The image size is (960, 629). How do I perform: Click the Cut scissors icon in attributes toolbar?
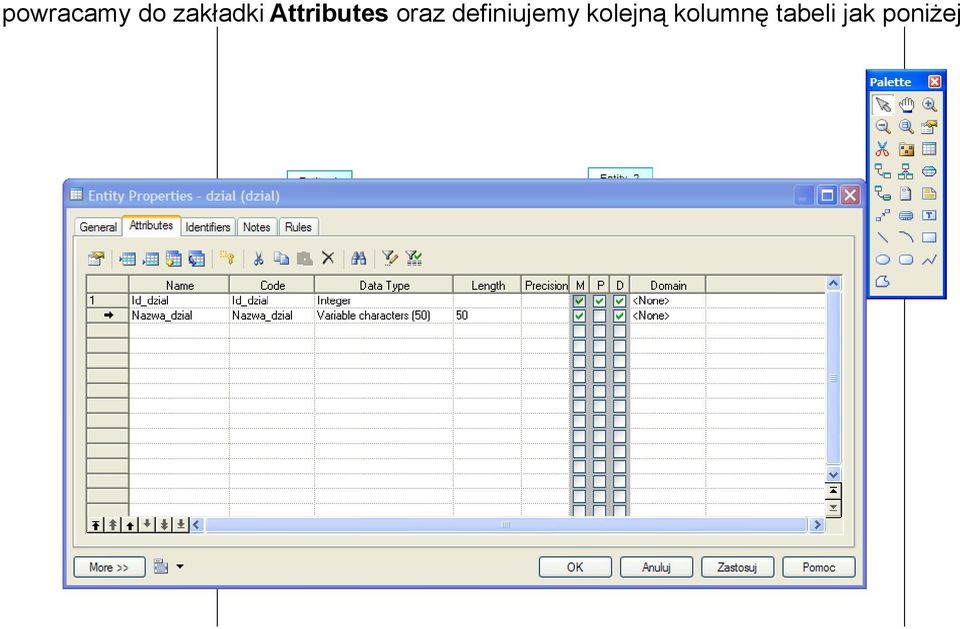[x=258, y=258]
